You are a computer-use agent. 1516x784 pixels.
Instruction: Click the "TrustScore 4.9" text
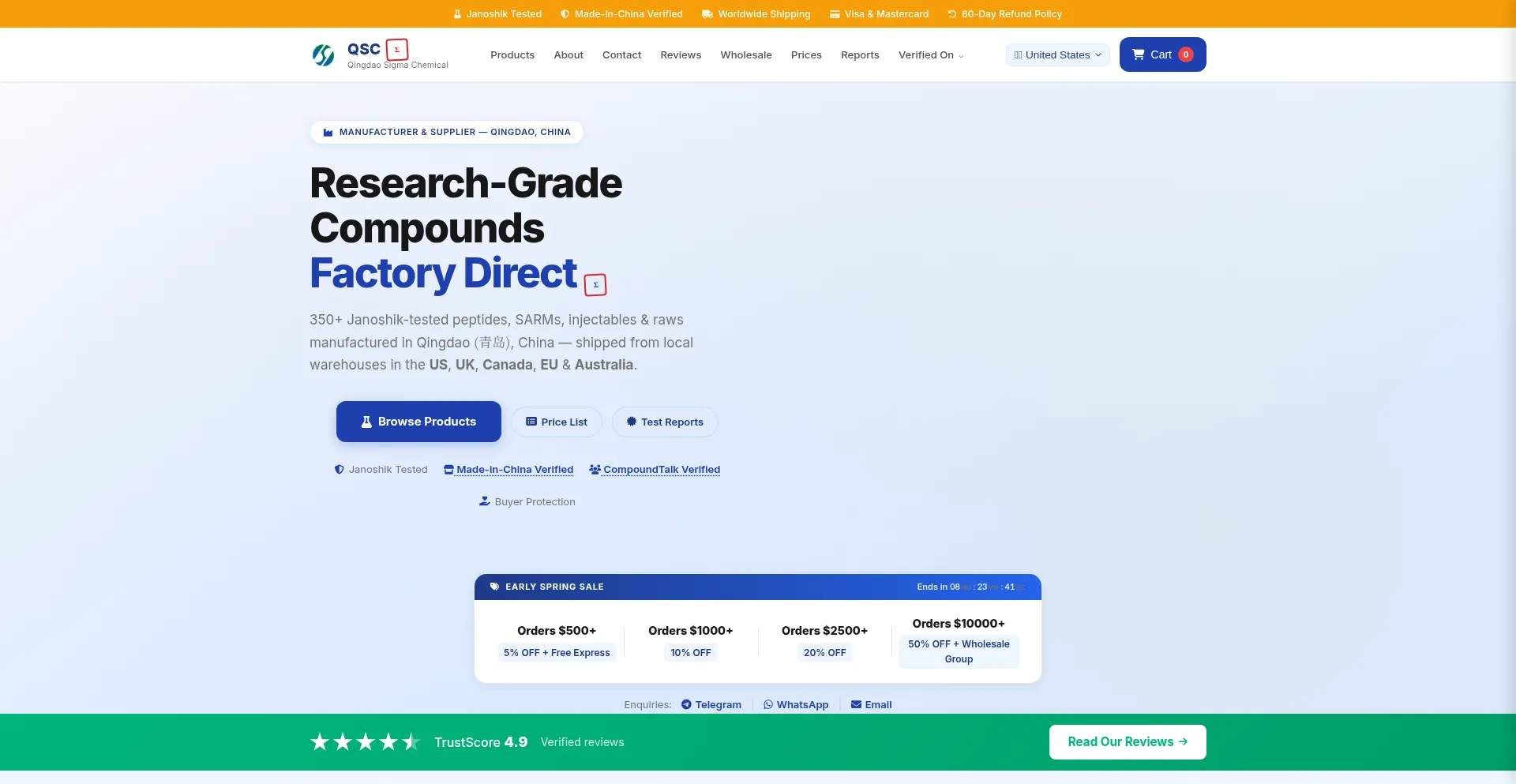click(481, 742)
